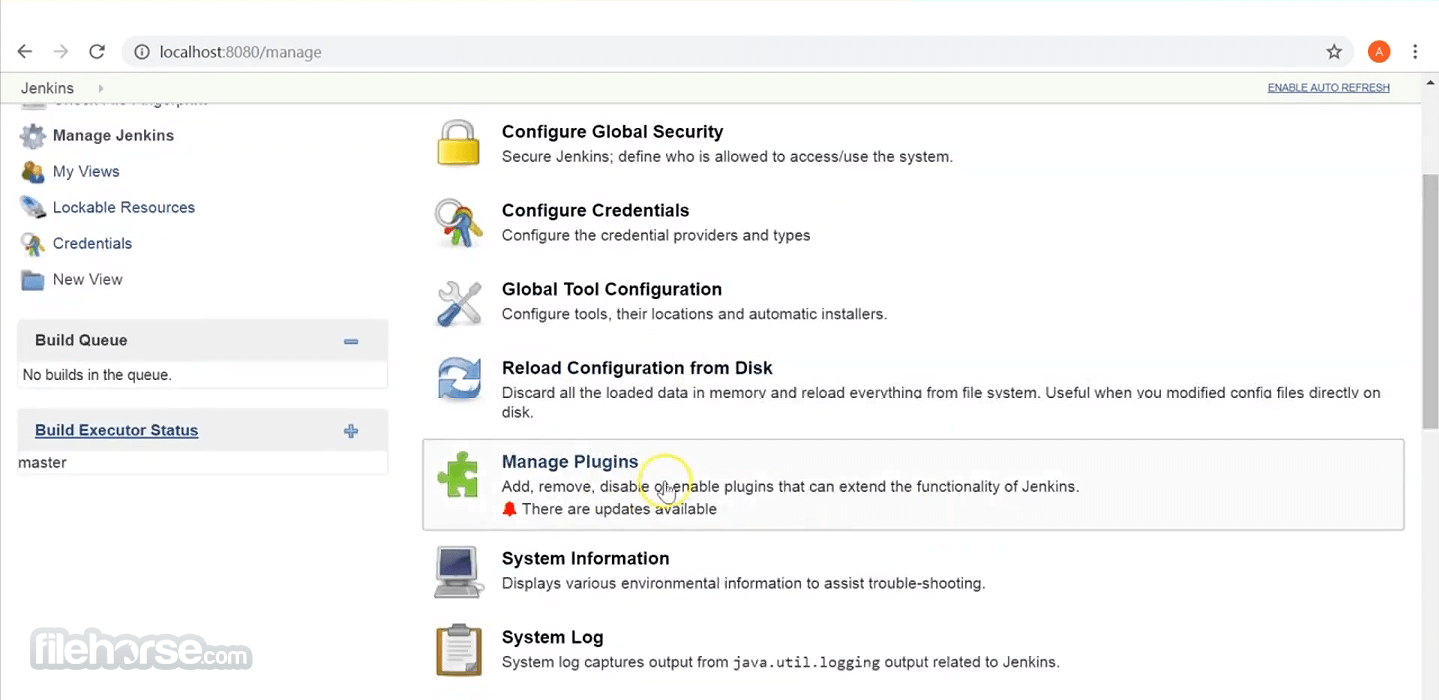Click the red bell updates notification icon
This screenshot has height=700, width=1439.
[510, 509]
